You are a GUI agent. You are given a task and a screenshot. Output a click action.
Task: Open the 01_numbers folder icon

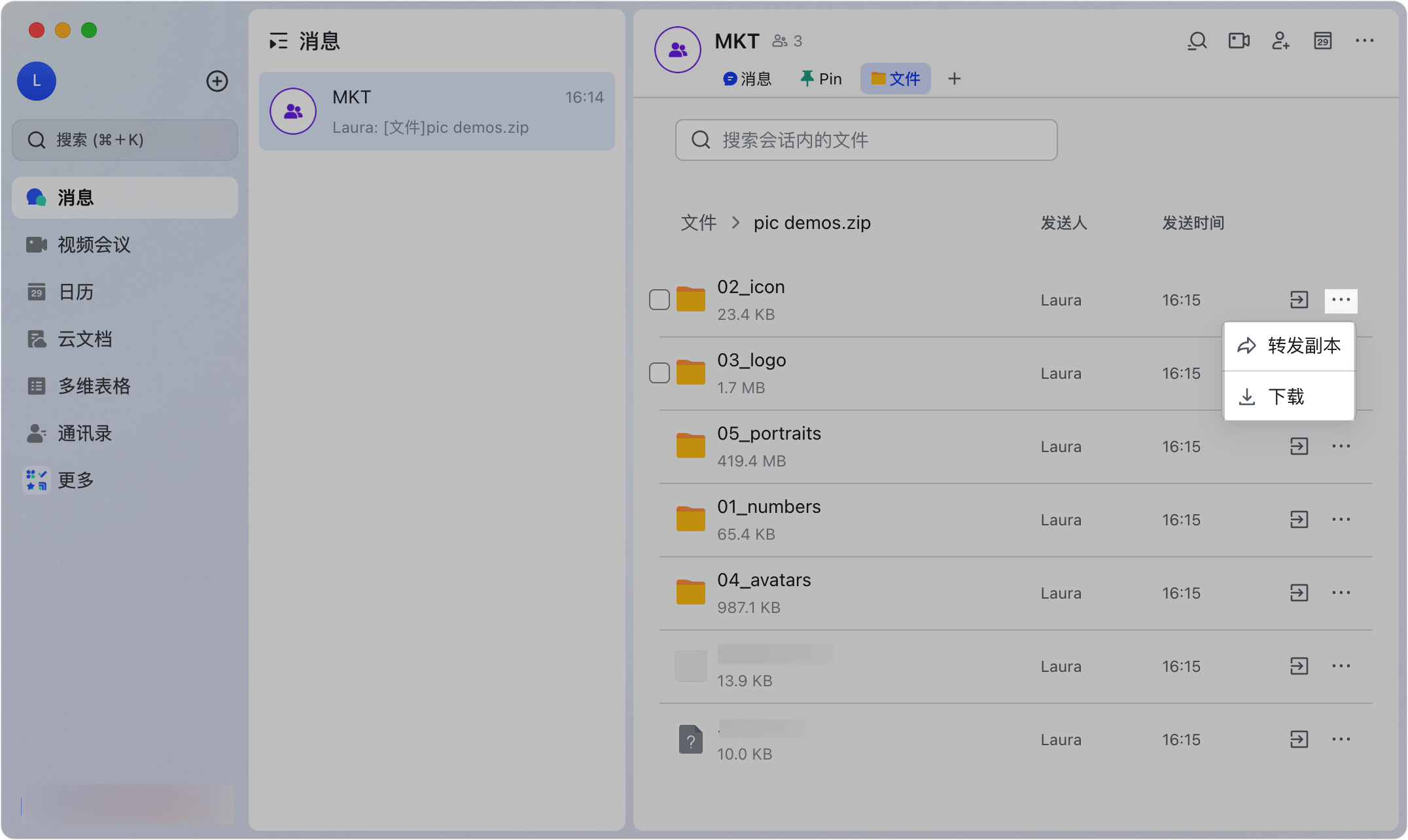pos(690,519)
